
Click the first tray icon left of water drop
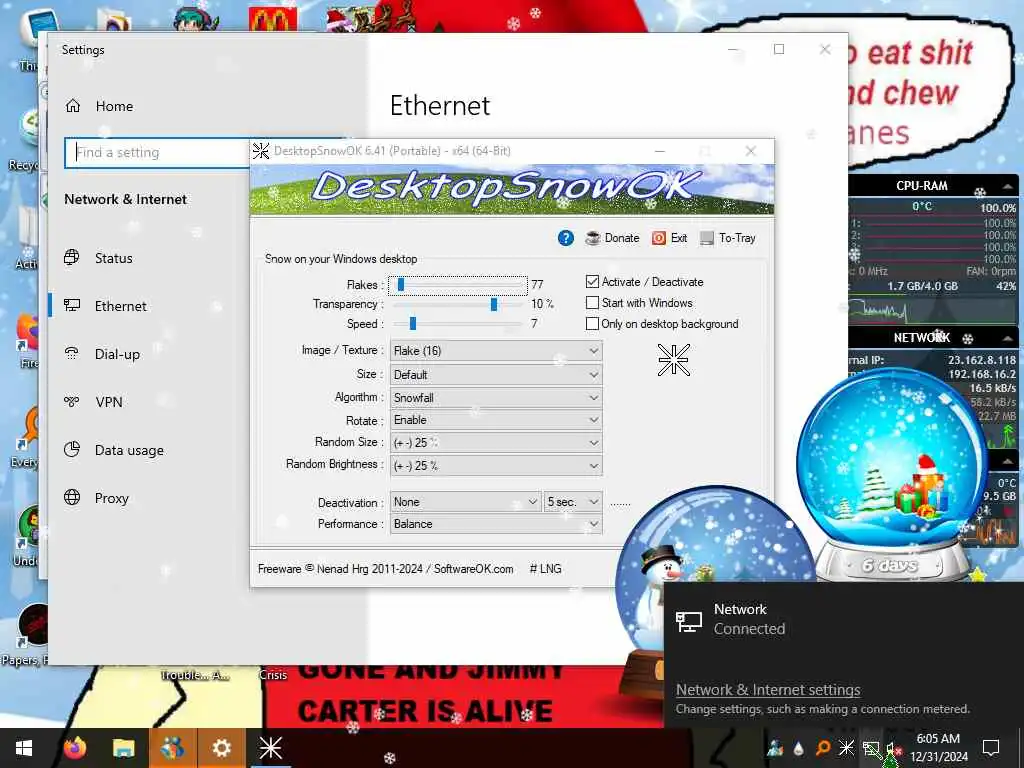(x=775, y=748)
